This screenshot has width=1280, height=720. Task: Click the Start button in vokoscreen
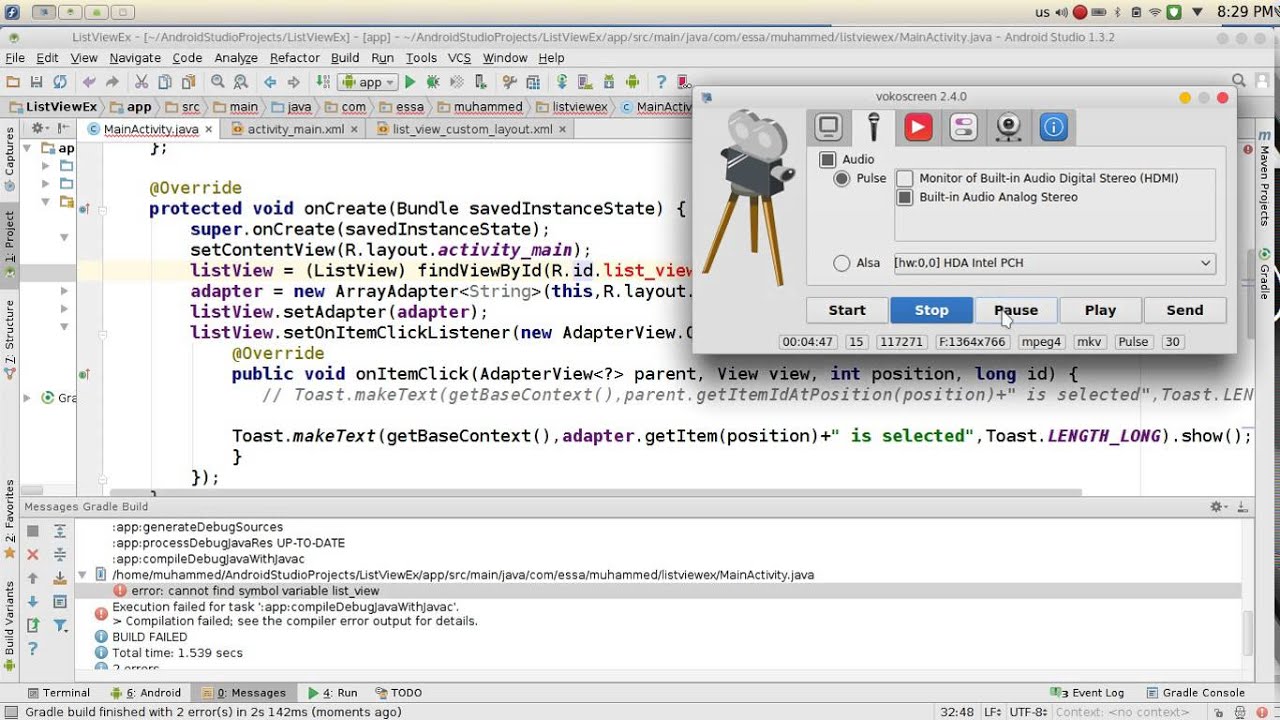(847, 310)
